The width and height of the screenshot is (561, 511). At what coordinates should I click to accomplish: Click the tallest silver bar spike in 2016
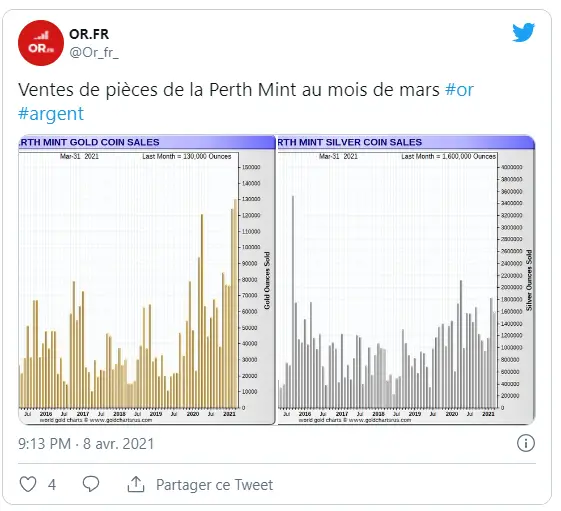pyautogui.click(x=293, y=302)
